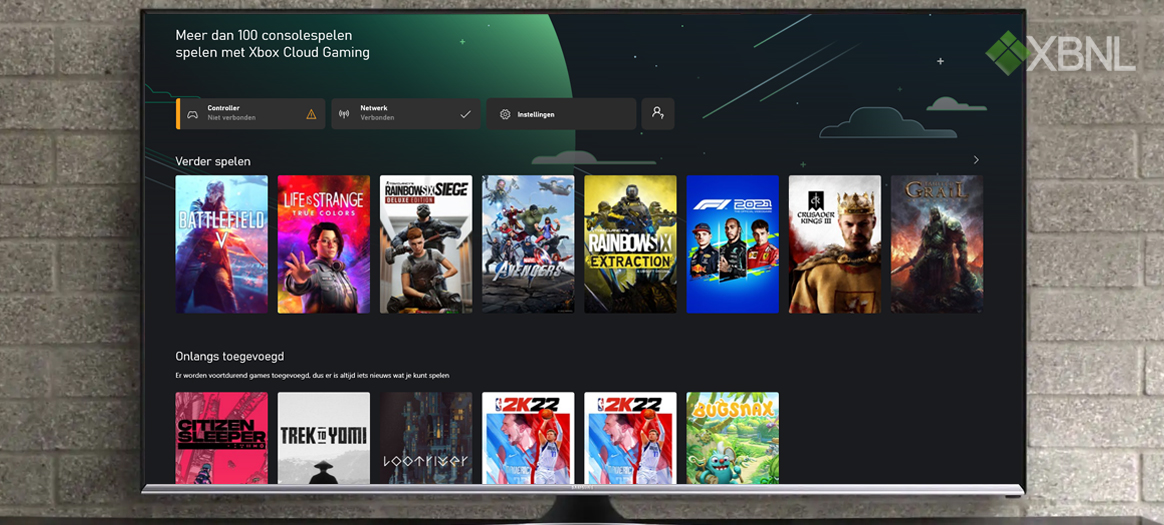Click the Verder spelen heading
Viewport: 1164px width, 525px height.
click(213, 161)
